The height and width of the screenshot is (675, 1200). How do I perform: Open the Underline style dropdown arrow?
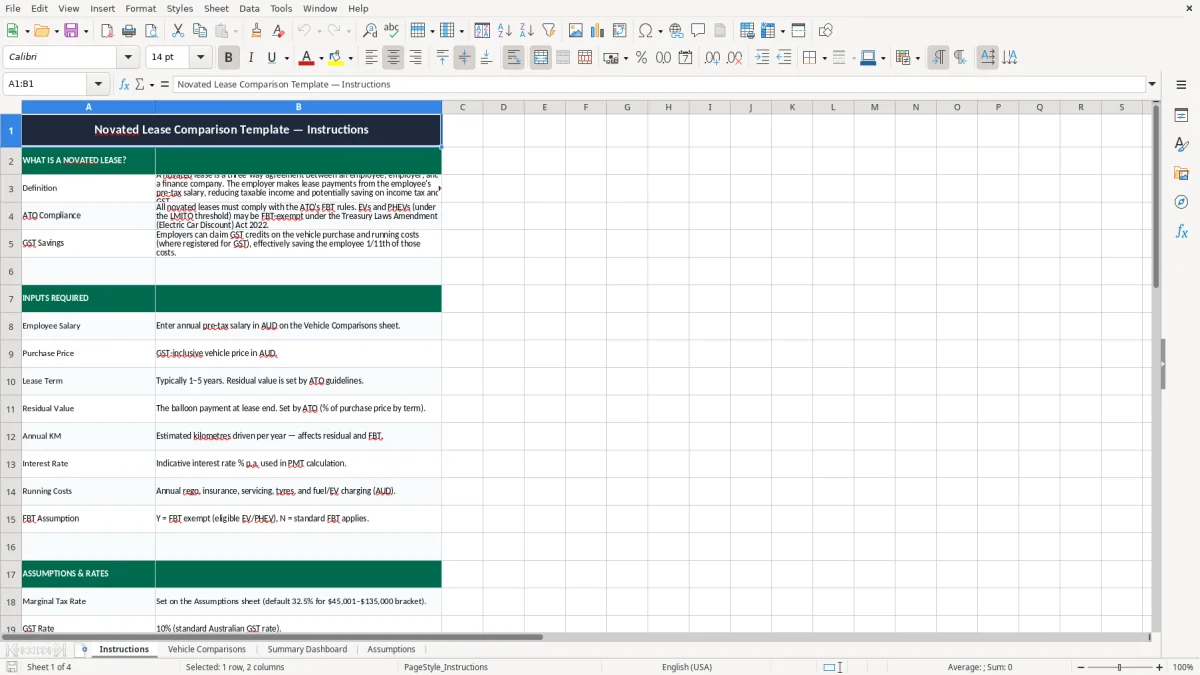[x=286, y=58]
